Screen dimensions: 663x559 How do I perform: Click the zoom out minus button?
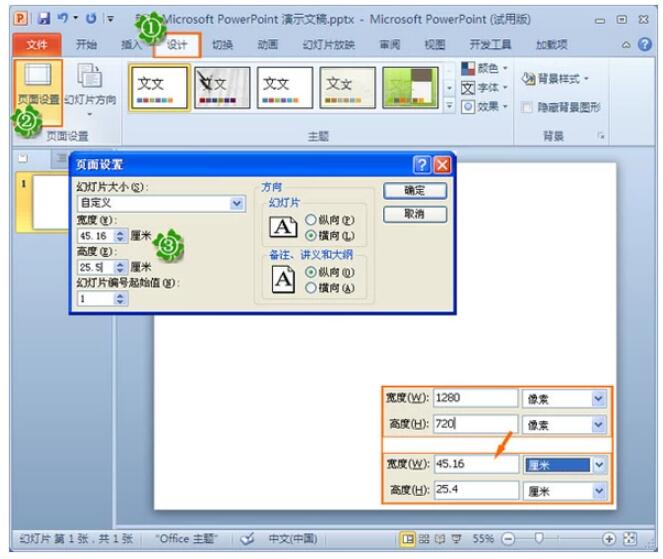[508, 538]
